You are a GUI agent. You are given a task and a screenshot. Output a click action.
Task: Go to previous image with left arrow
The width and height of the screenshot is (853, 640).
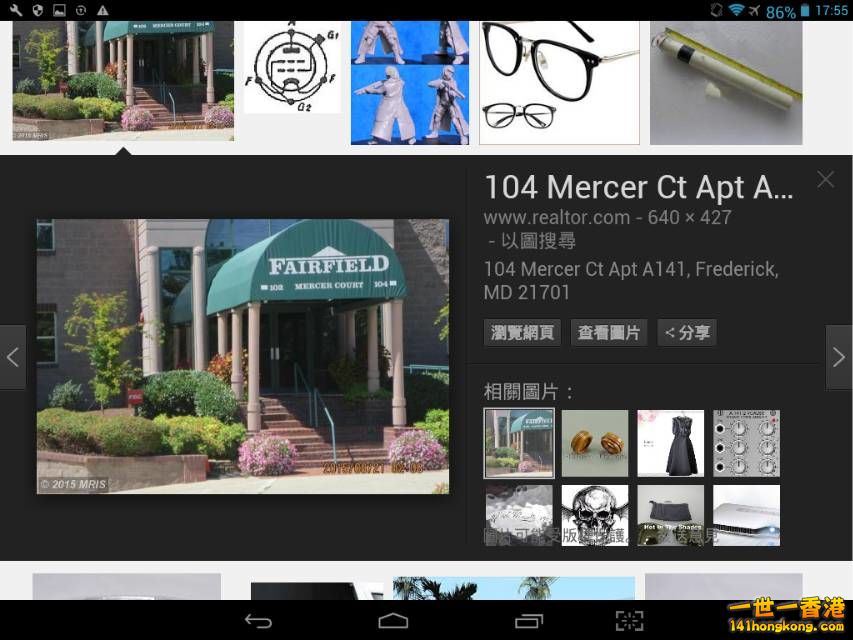[x=13, y=358]
